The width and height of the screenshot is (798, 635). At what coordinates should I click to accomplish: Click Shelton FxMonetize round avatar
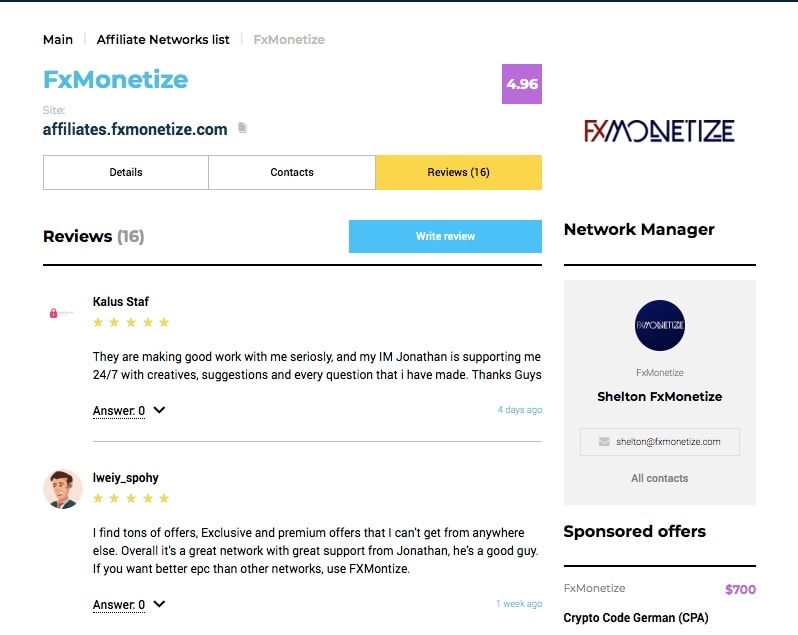point(660,325)
